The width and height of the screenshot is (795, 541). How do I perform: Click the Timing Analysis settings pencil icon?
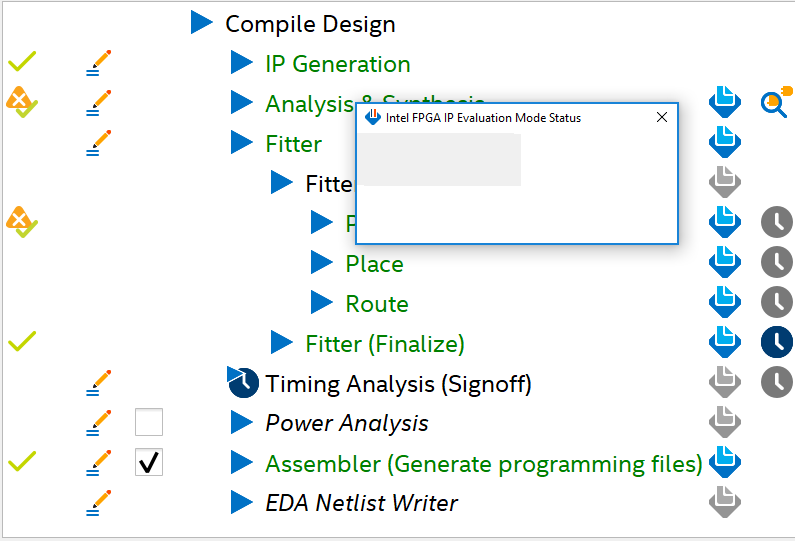98,383
